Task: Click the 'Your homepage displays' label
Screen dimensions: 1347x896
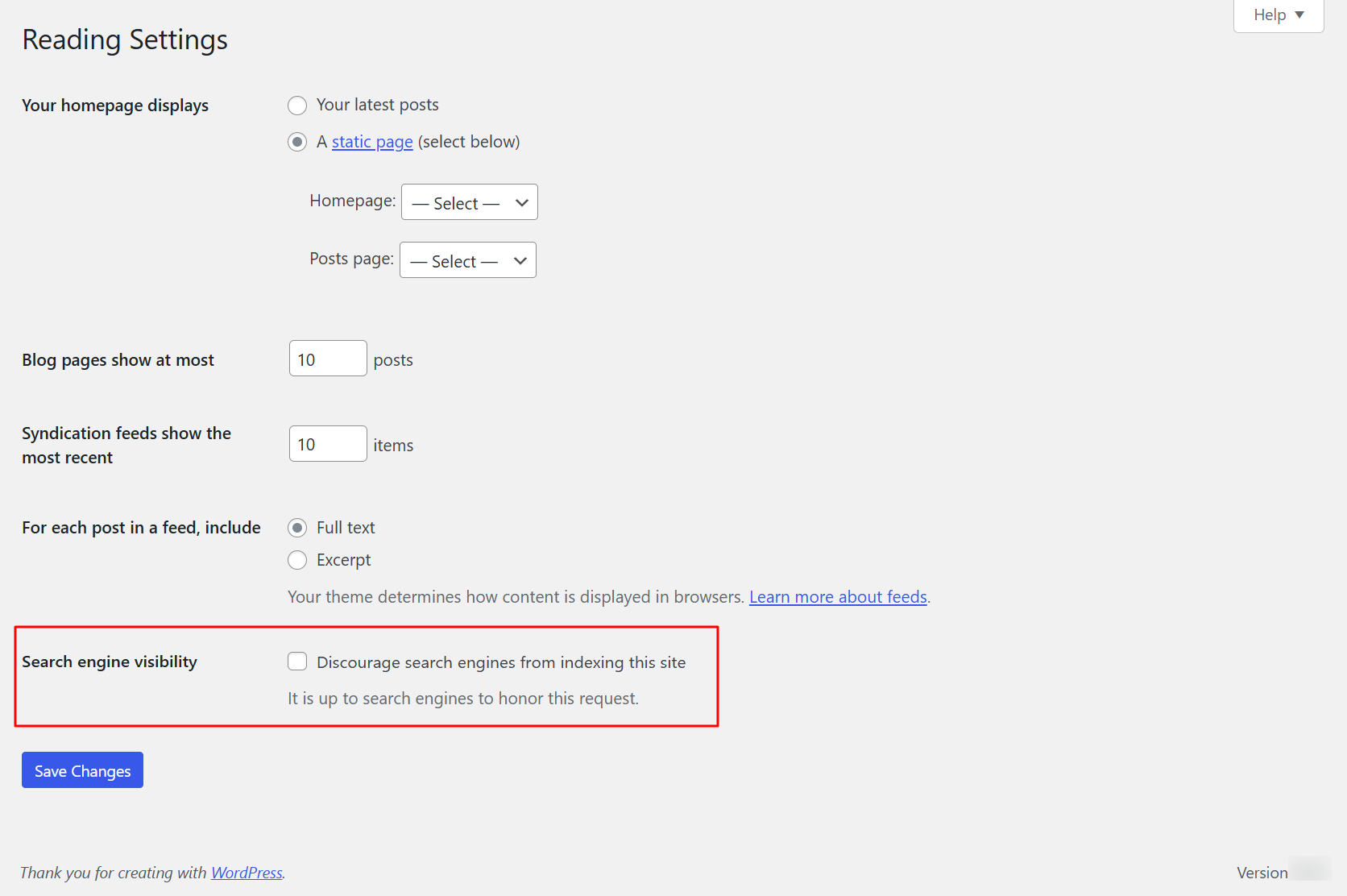Action: click(x=115, y=106)
